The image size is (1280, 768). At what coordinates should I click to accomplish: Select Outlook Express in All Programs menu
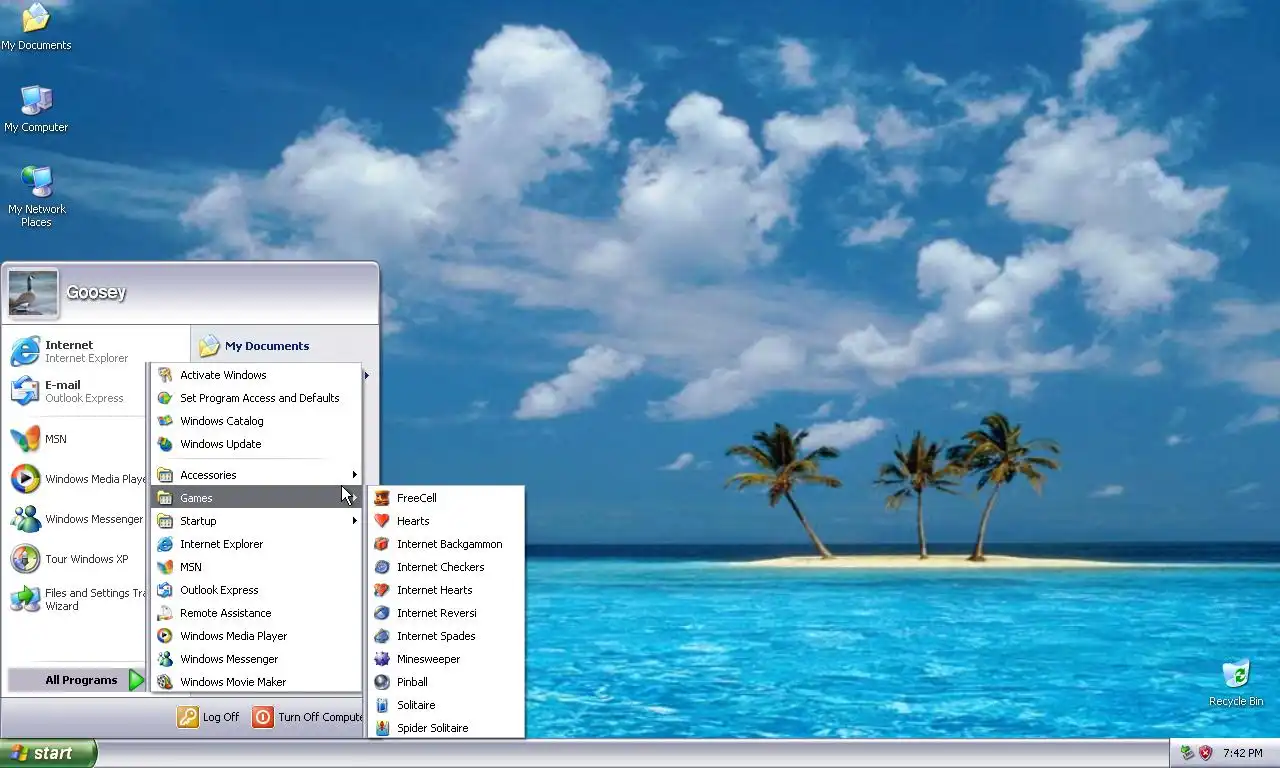pyautogui.click(x=256, y=590)
